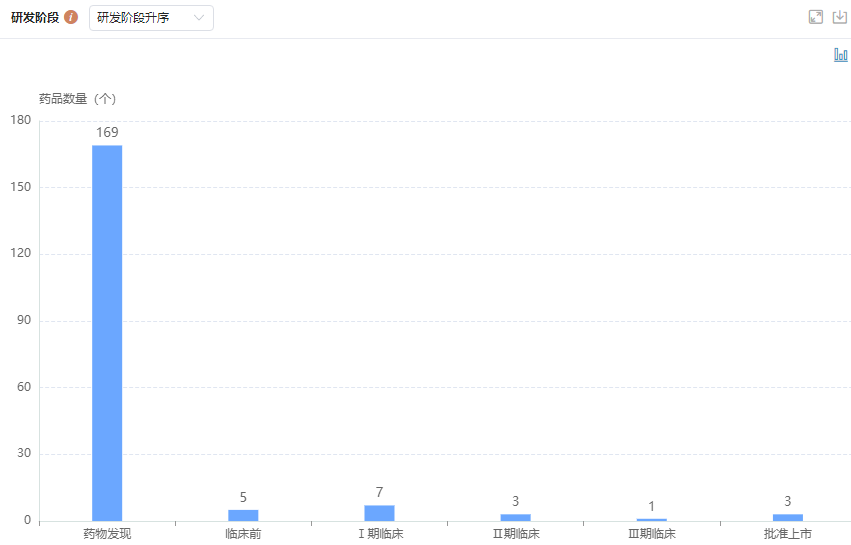Click the 临床前 axis label
The width and height of the screenshot is (851, 545).
pyautogui.click(x=243, y=534)
